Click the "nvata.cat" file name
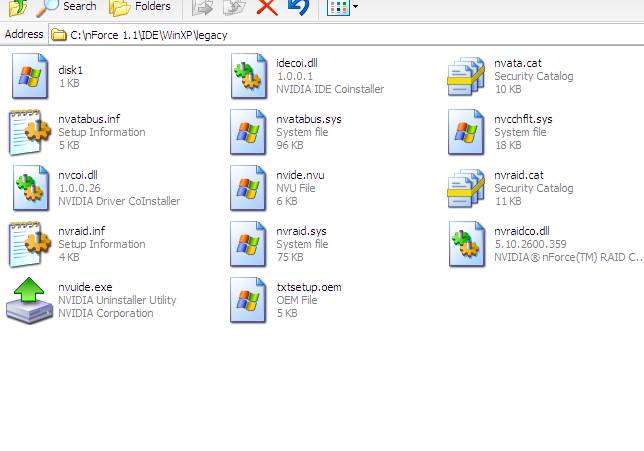This screenshot has height=451, width=644. point(518,63)
